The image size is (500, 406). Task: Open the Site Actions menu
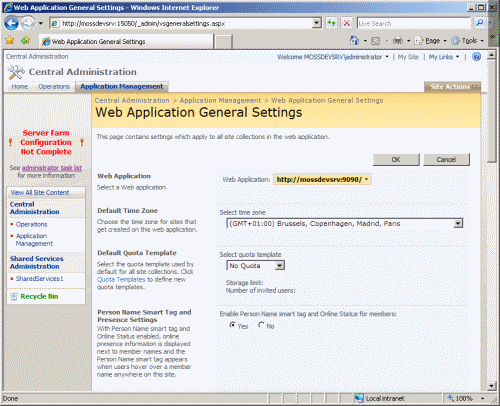click(452, 87)
